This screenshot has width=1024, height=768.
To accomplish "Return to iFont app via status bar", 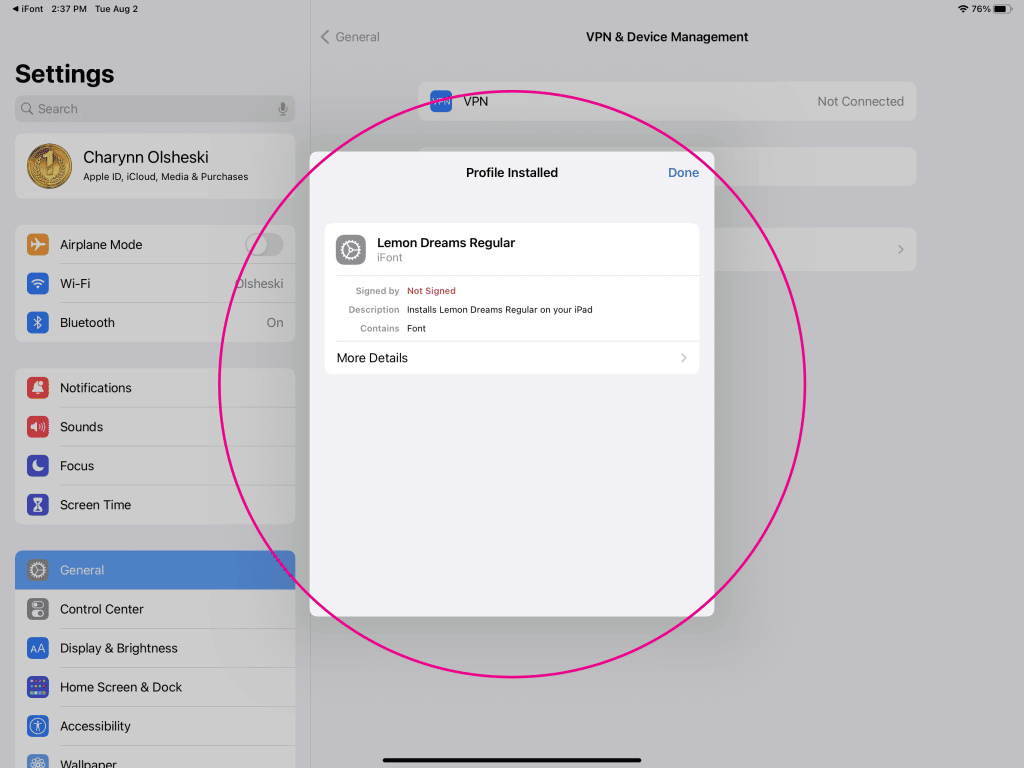I will (27, 8).
